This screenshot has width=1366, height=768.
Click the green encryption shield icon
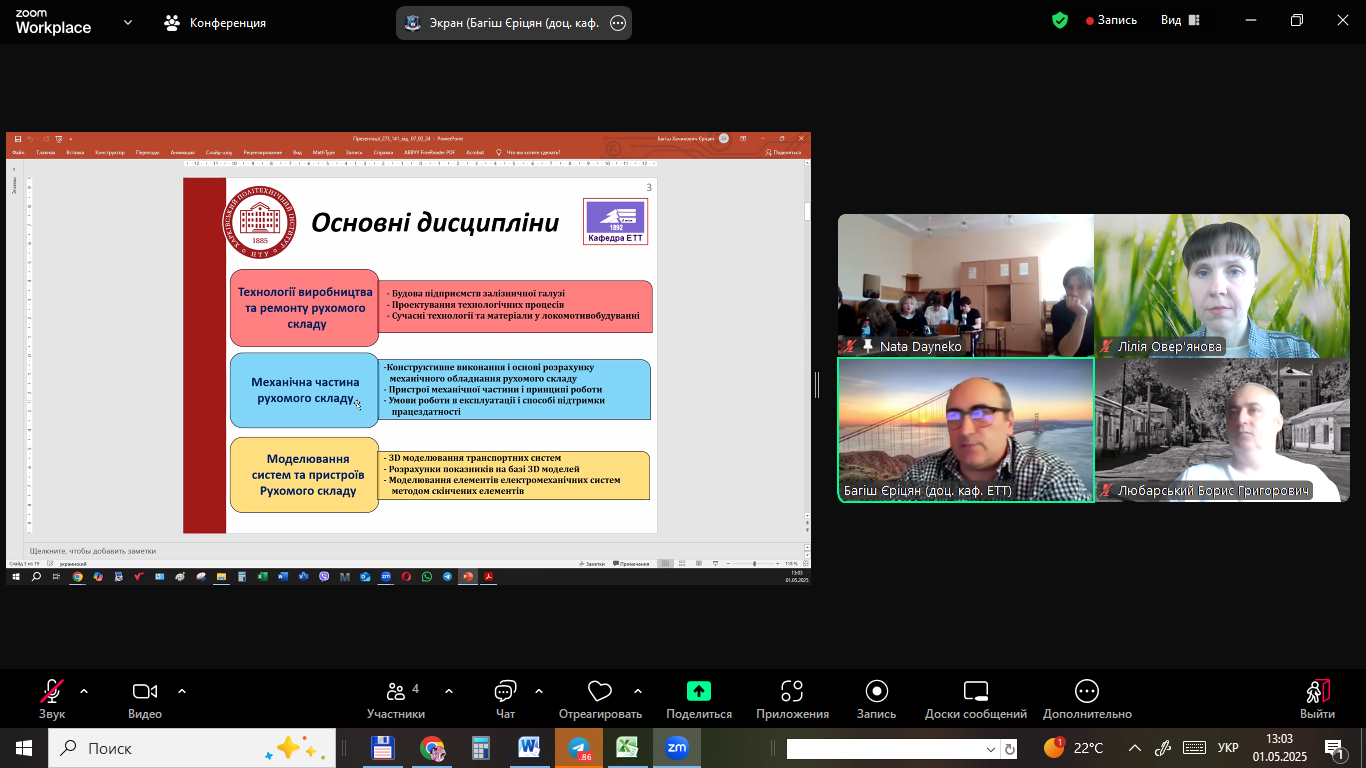1060,20
